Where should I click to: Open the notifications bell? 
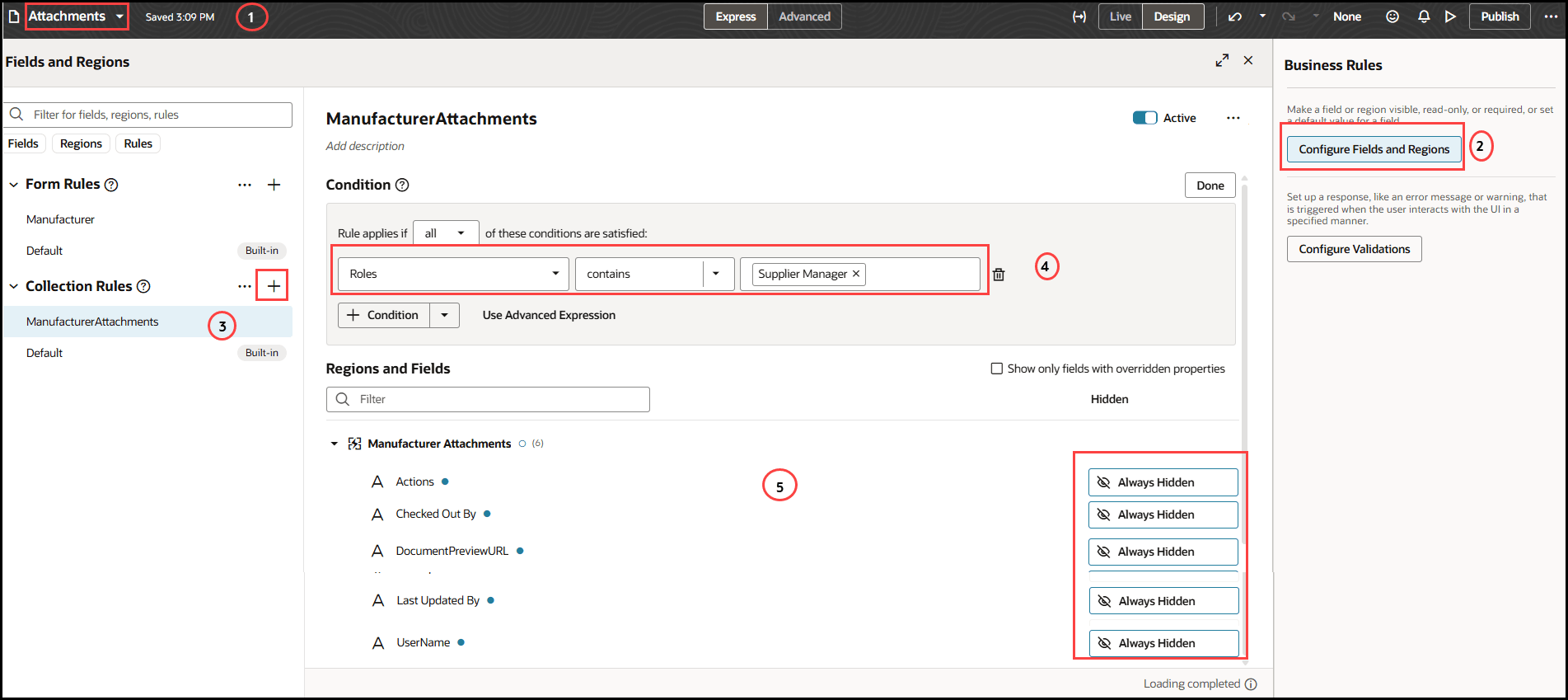coord(1424,16)
